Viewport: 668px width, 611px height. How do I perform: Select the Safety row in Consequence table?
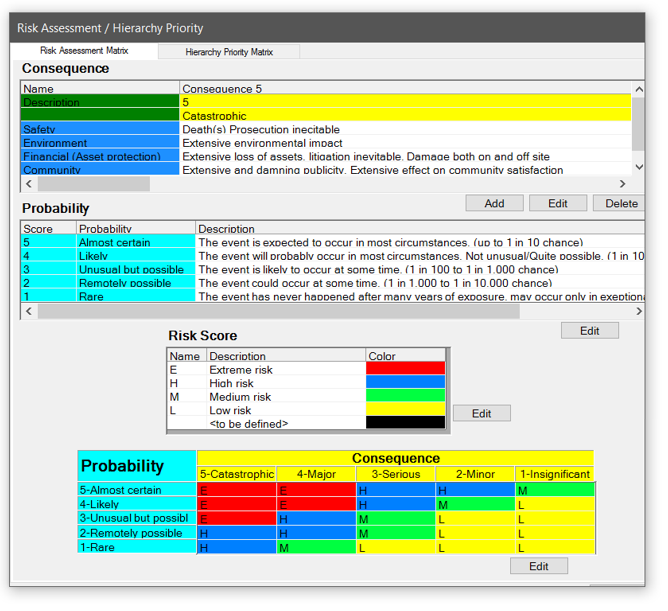click(100, 130)
